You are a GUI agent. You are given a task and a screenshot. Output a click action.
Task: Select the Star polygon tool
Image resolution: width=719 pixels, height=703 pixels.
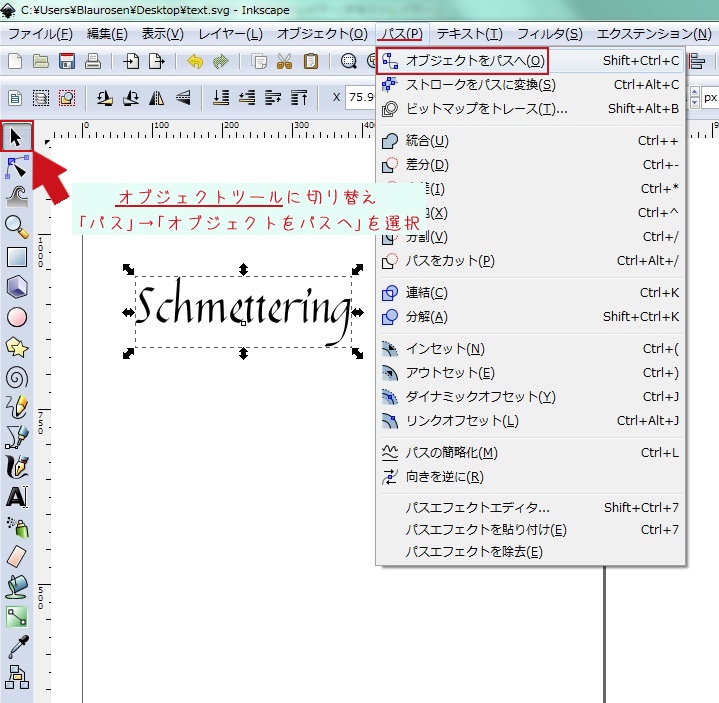pos(16,347)
